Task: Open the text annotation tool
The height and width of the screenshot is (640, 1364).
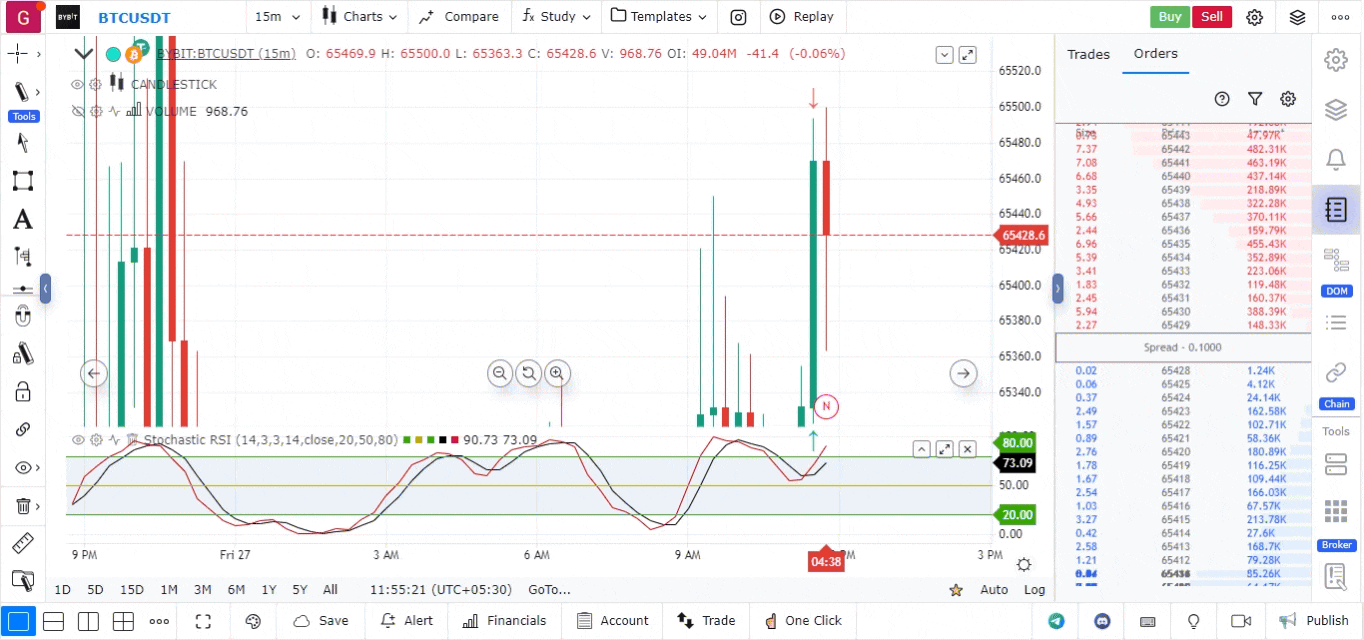Action: pyautogui.click(x=23, y=219)
